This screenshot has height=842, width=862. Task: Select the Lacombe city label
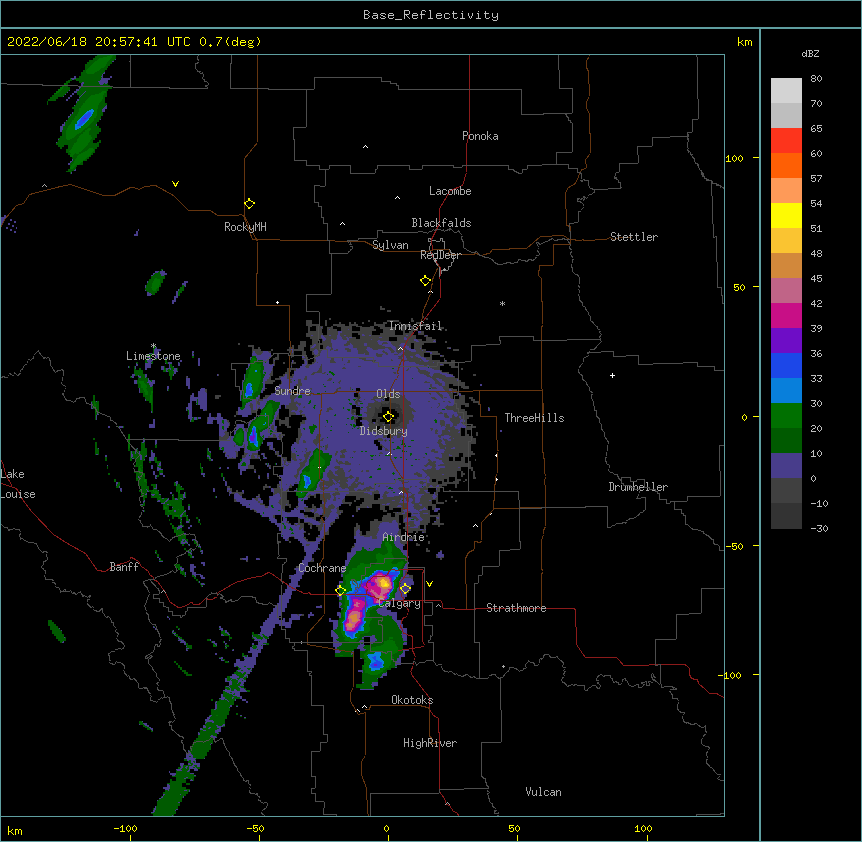click(x=450, y=191)
